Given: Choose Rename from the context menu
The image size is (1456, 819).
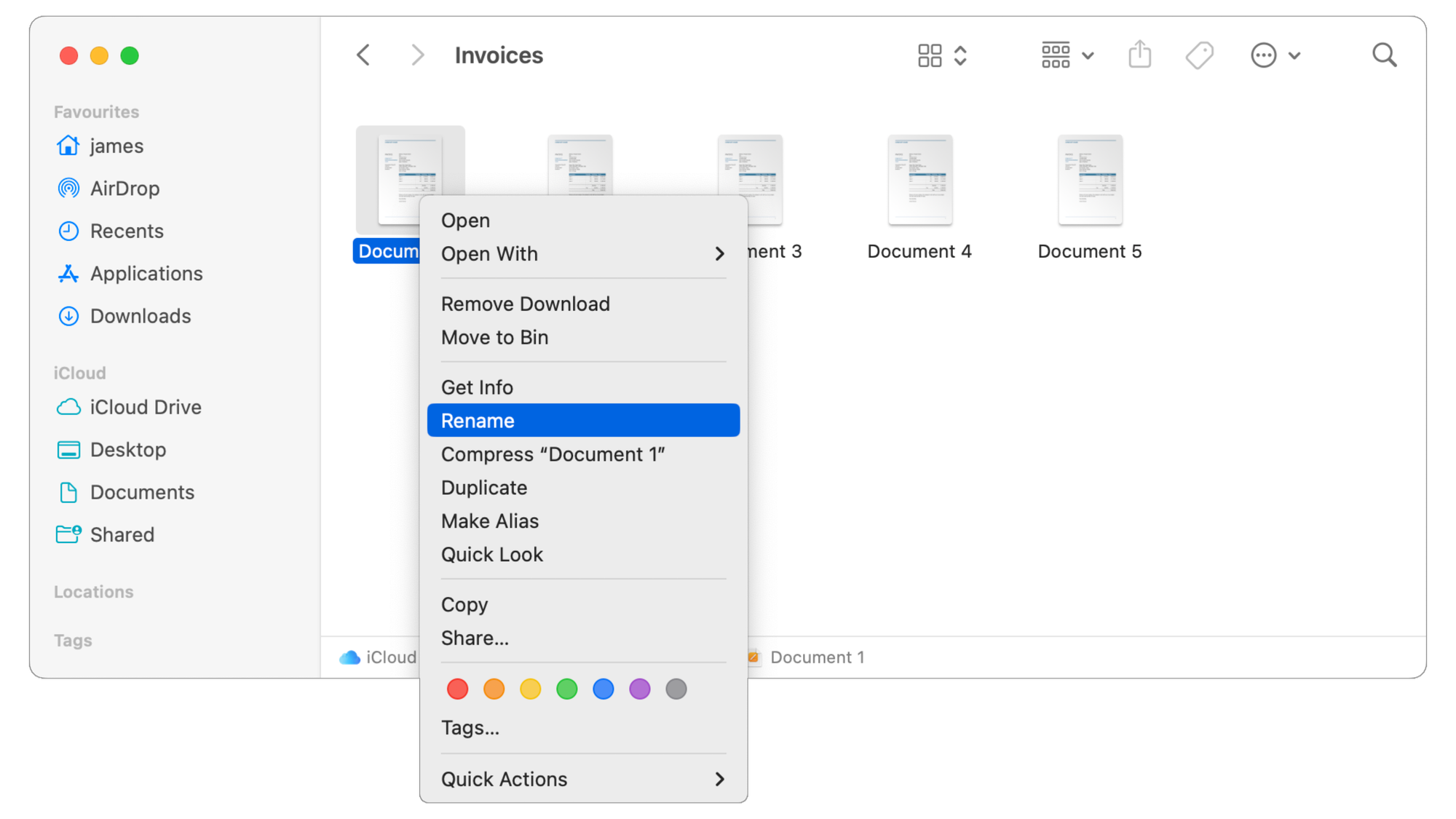Looking at the screenshot, I should (583, 421).
